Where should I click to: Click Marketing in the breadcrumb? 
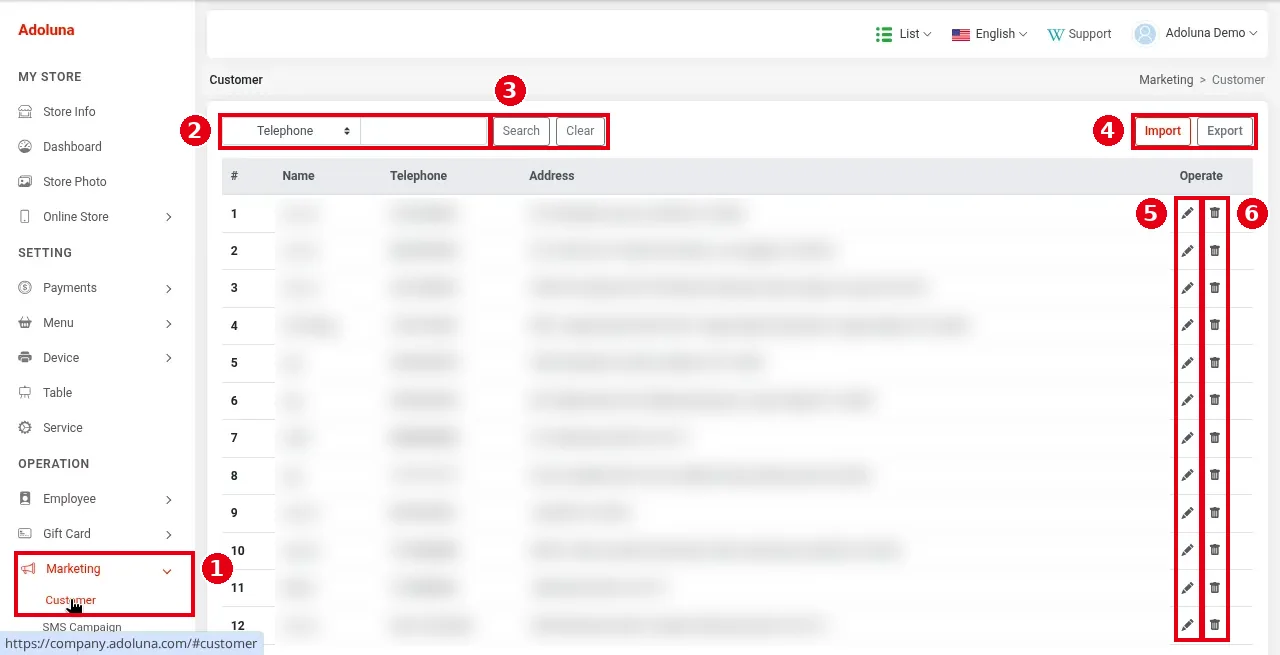(1166, 80)
